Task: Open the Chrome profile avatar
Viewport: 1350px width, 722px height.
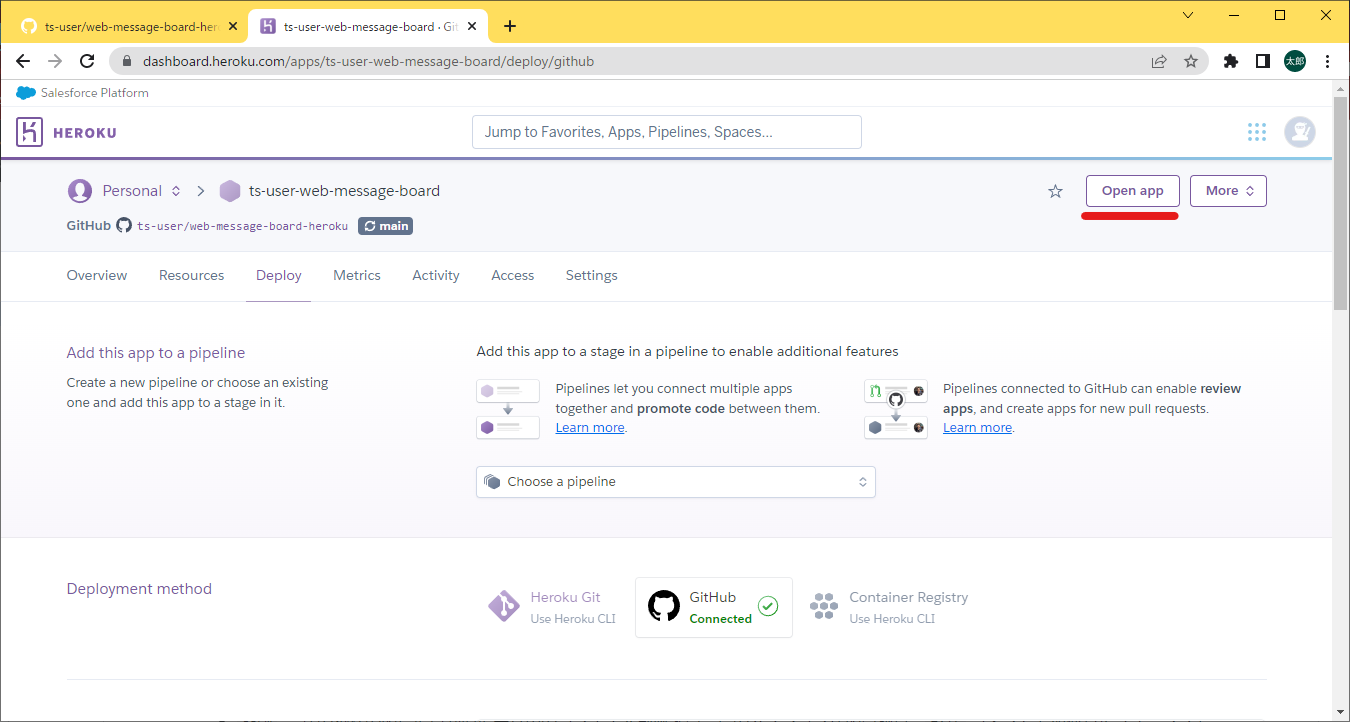Action: (x=1295, y=61)
